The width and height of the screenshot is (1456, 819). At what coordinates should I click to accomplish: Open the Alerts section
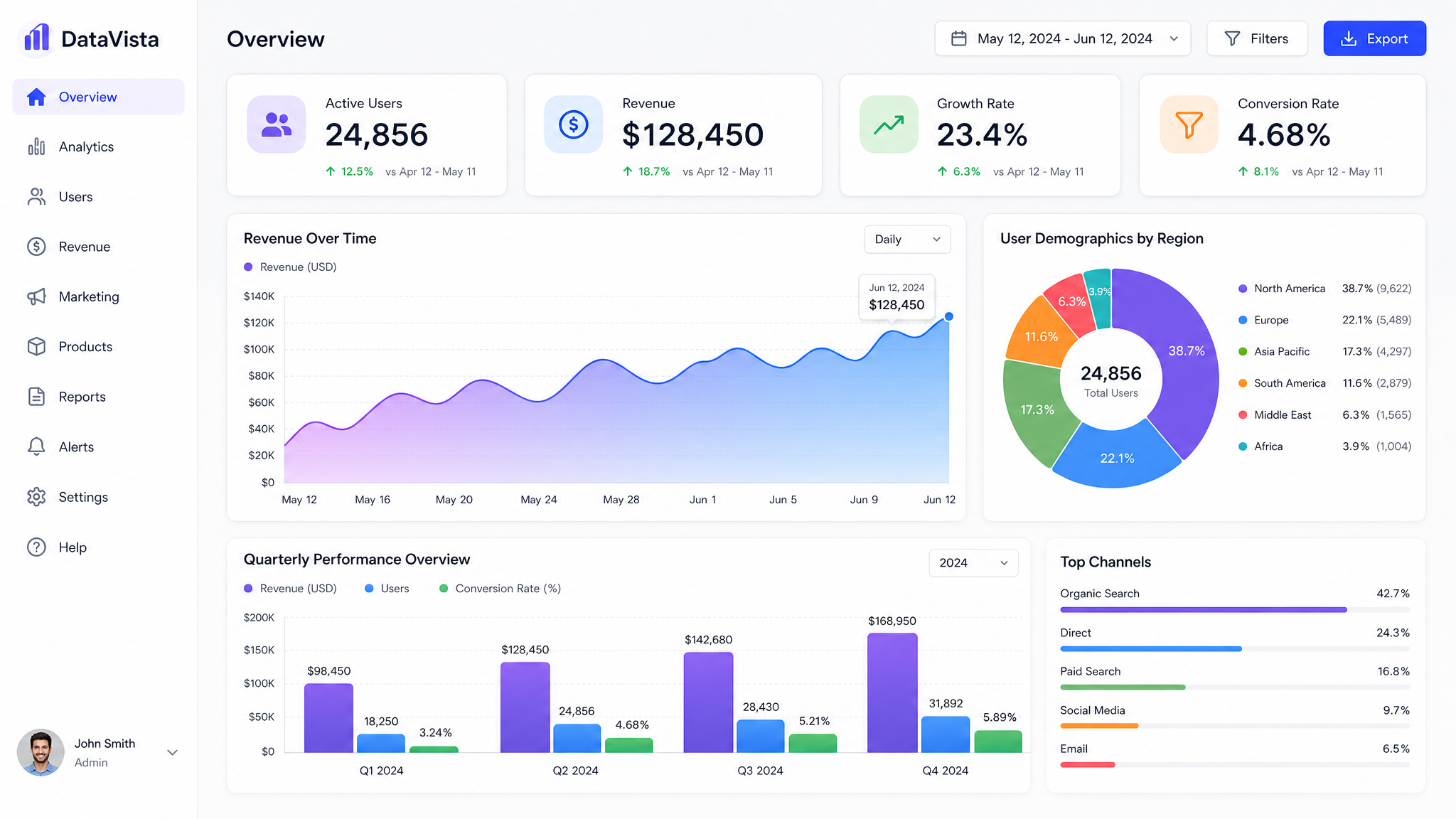pyautogui.click(x=98, y=446)
